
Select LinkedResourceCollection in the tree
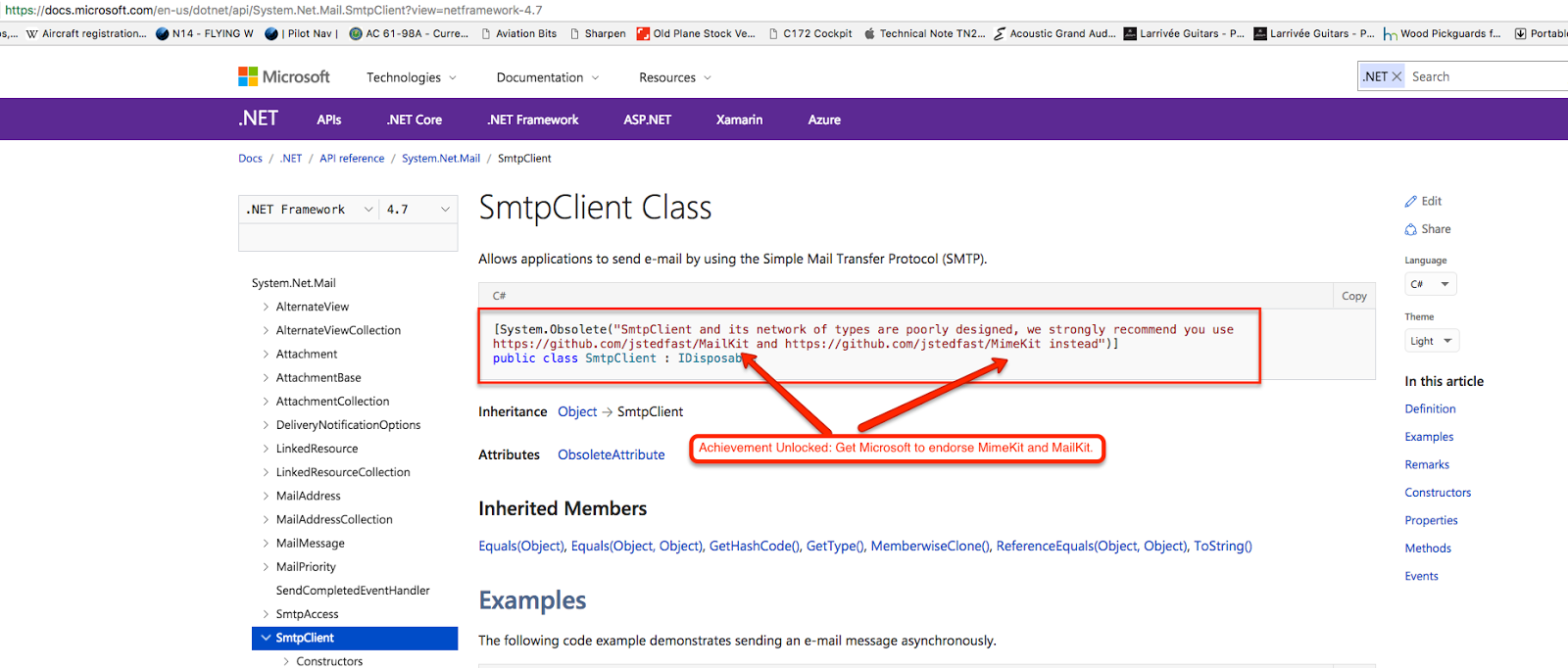pyautogui.click(x=343, y=472)
